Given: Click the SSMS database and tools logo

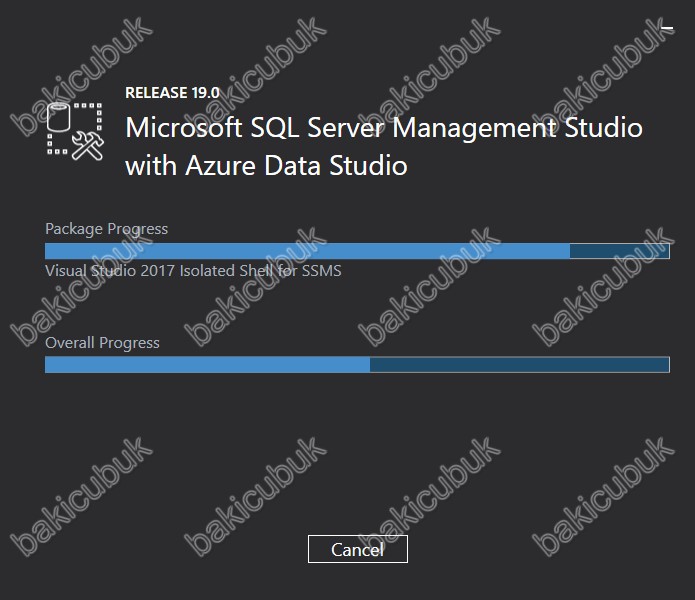Looking at the screenshot, I should (75, 131).
